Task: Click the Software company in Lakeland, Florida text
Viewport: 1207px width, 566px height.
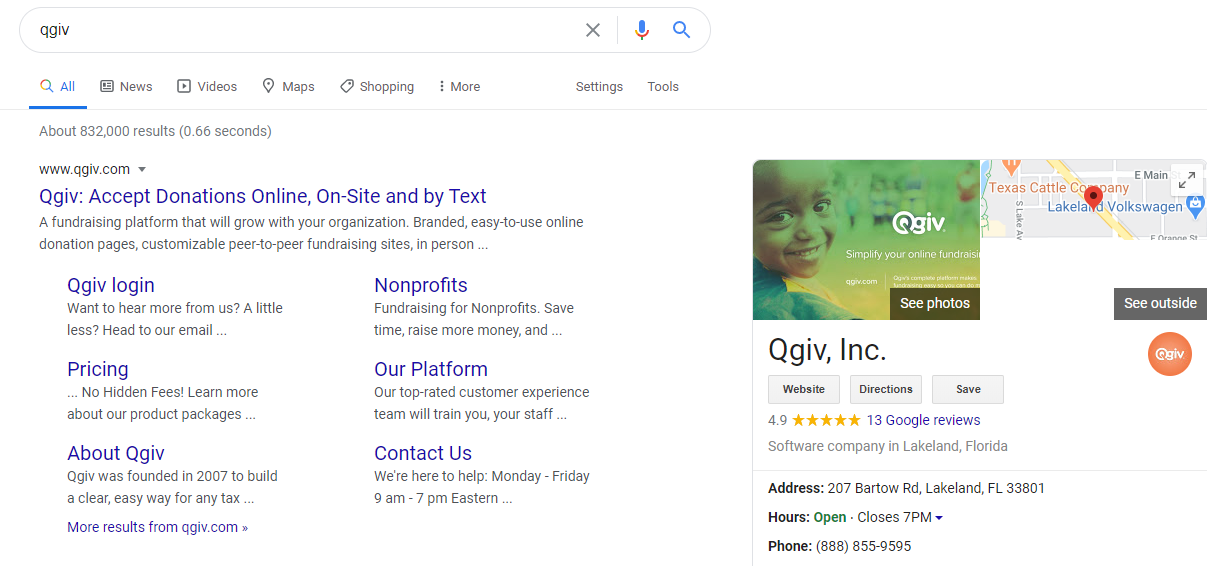Action: tap(888, 446)
